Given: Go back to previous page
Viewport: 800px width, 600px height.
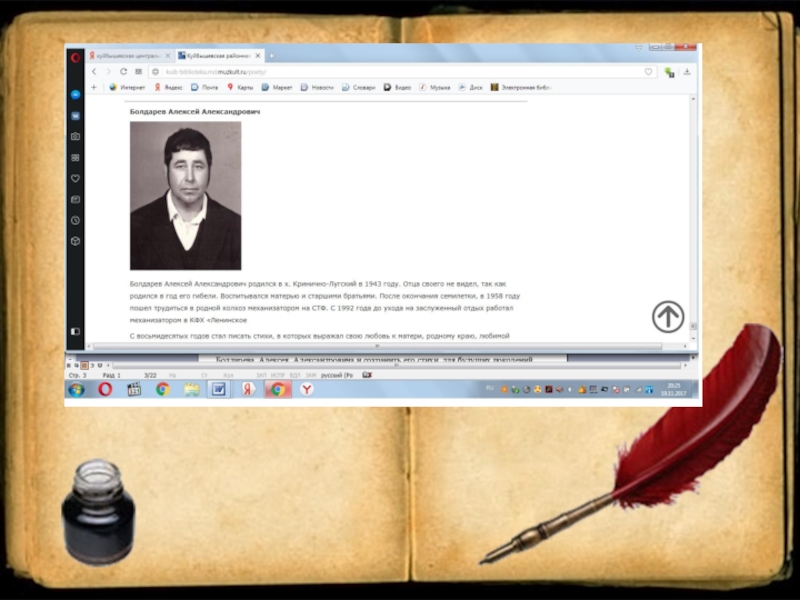Looking at the screenshot, I should pos(94,72).
